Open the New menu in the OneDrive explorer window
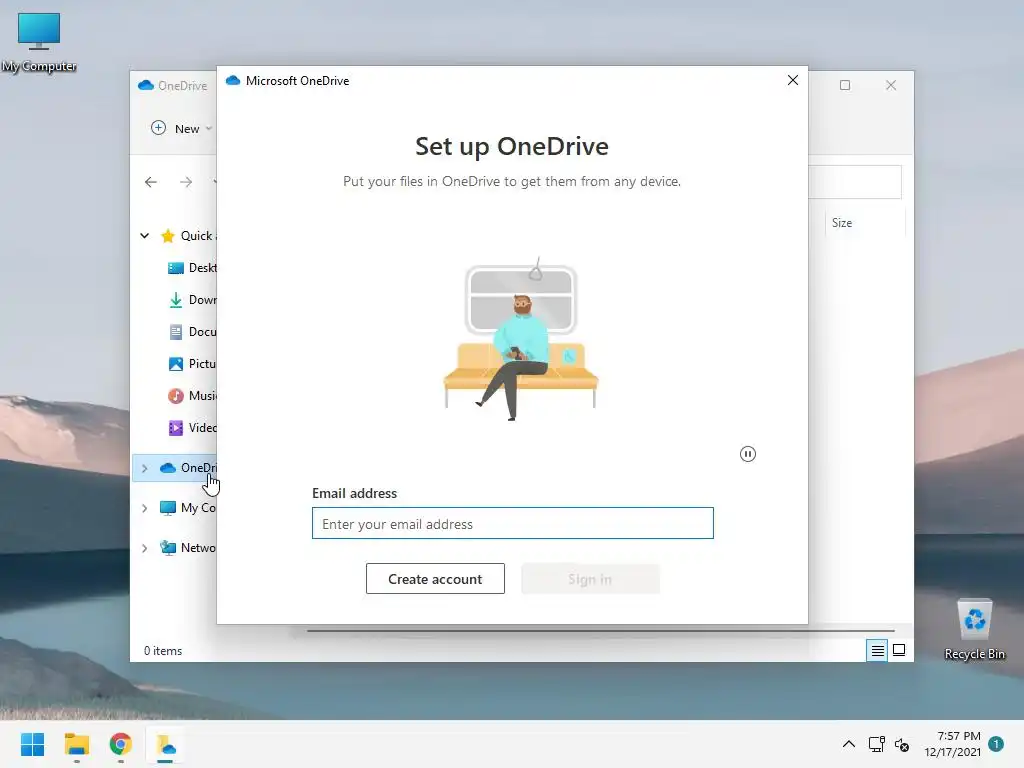The height and width of the screenshot is (768, 1024). 182,129
